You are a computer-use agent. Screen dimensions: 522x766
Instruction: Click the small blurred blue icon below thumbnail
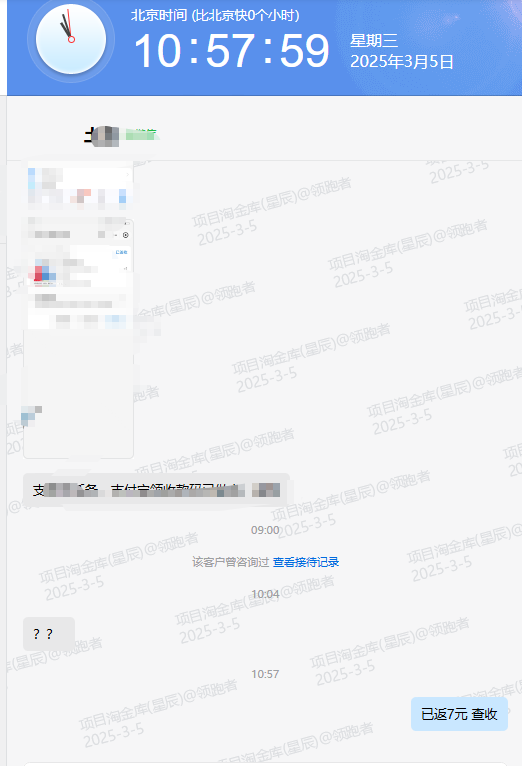pyautogui.click(x=31, y=416)
